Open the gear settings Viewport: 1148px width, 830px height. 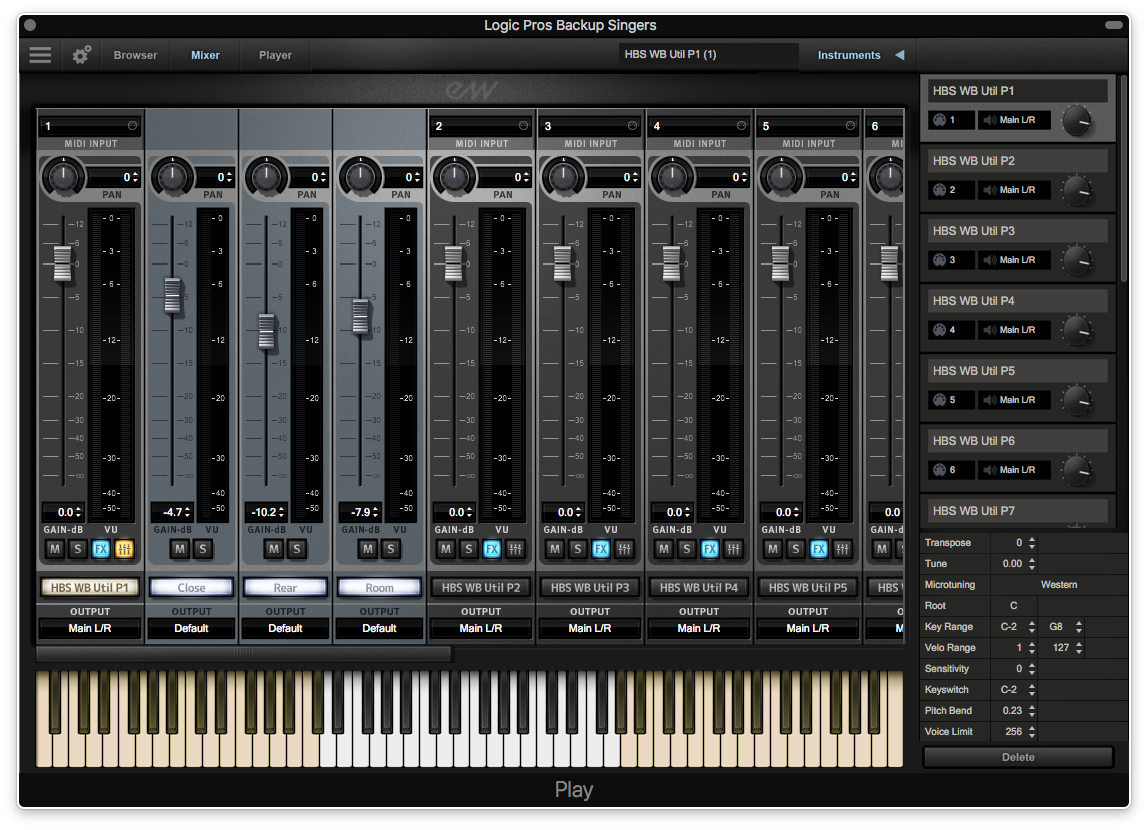tap(81, 55)
